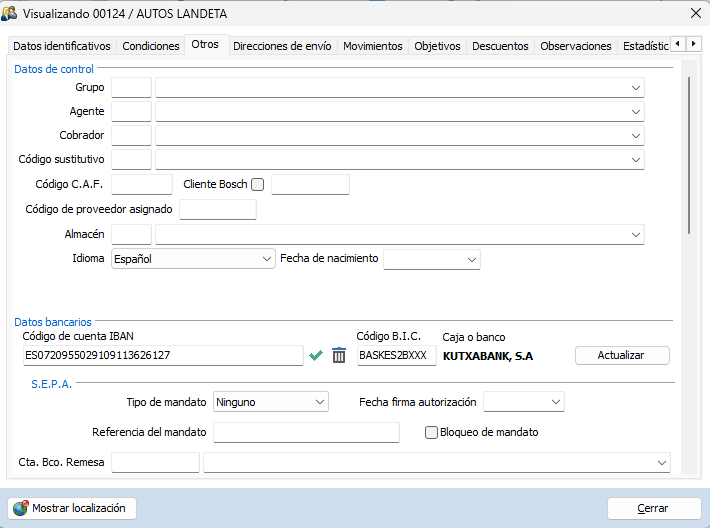Click the green IBAN validation checkmark icon

[x=316, y=355]
